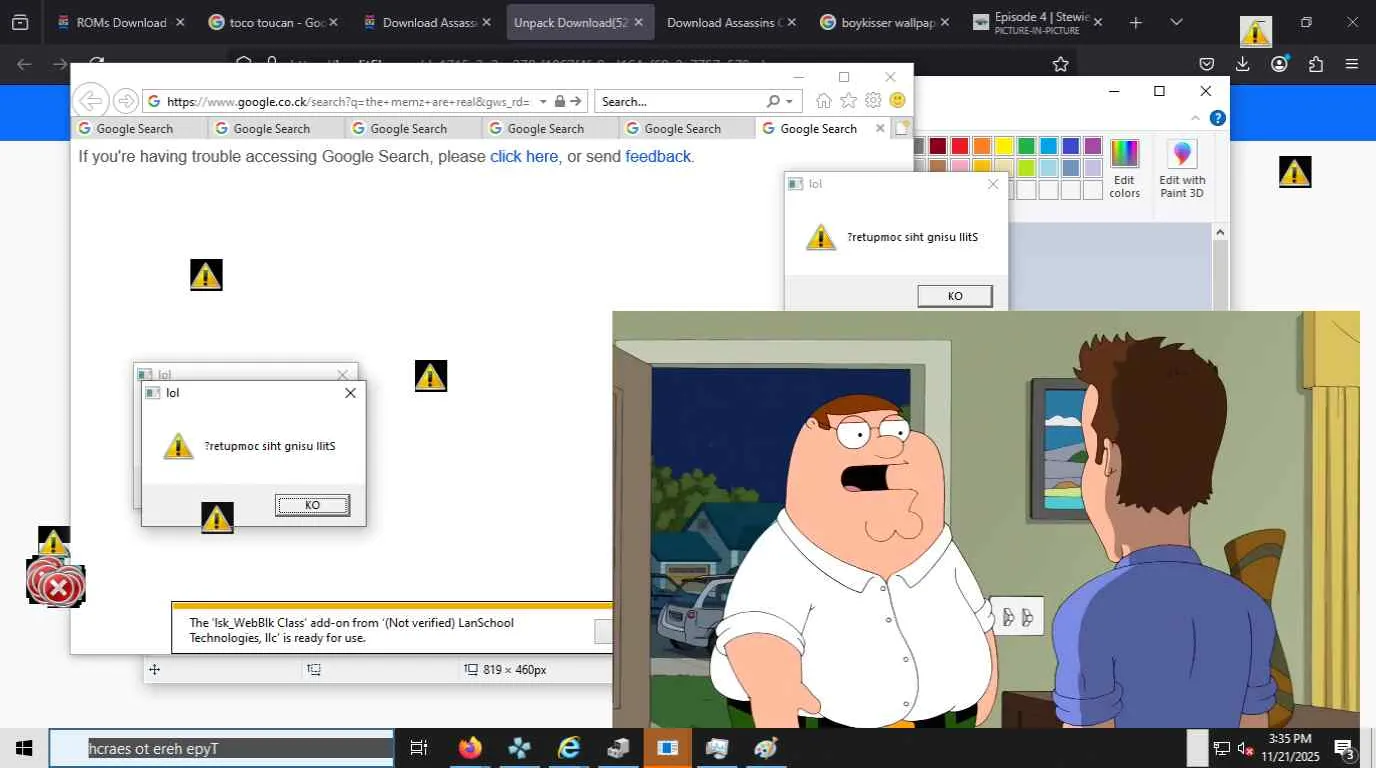Open the Internet Explorer search provider dropdown
The width and height of the screenshot is (1376, 768).
789,101
